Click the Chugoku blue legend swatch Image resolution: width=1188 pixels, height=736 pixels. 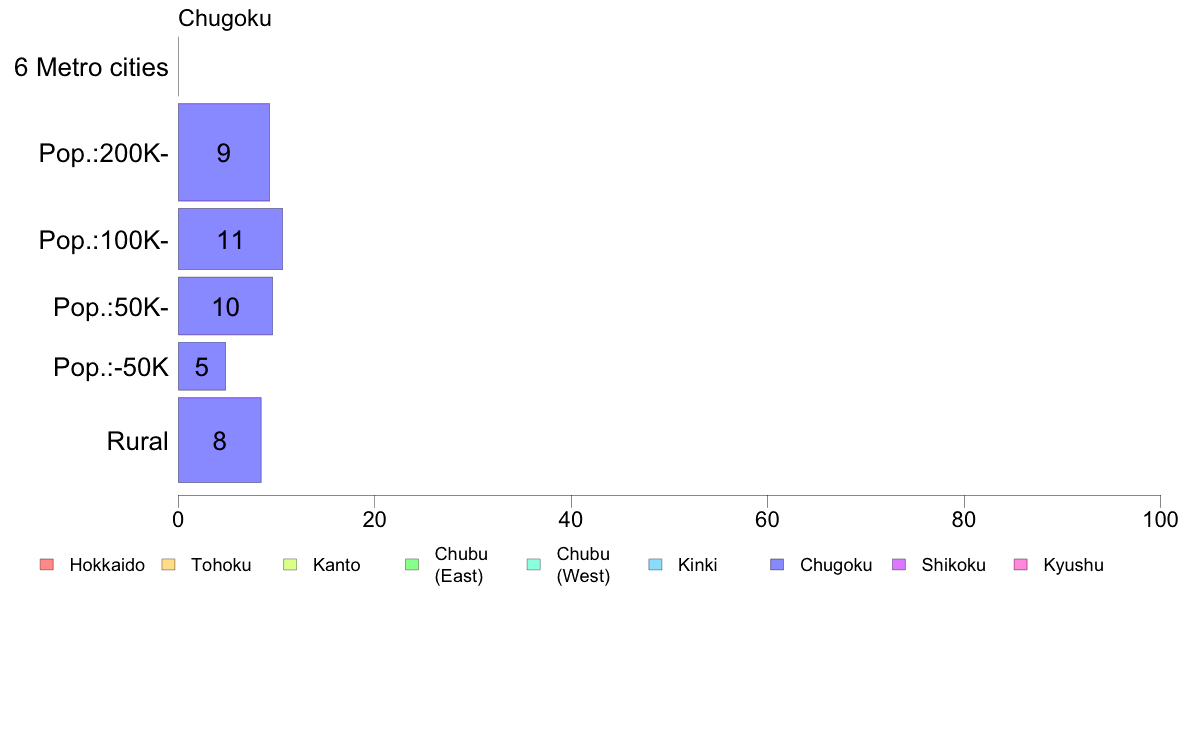[x=777, y=565]
